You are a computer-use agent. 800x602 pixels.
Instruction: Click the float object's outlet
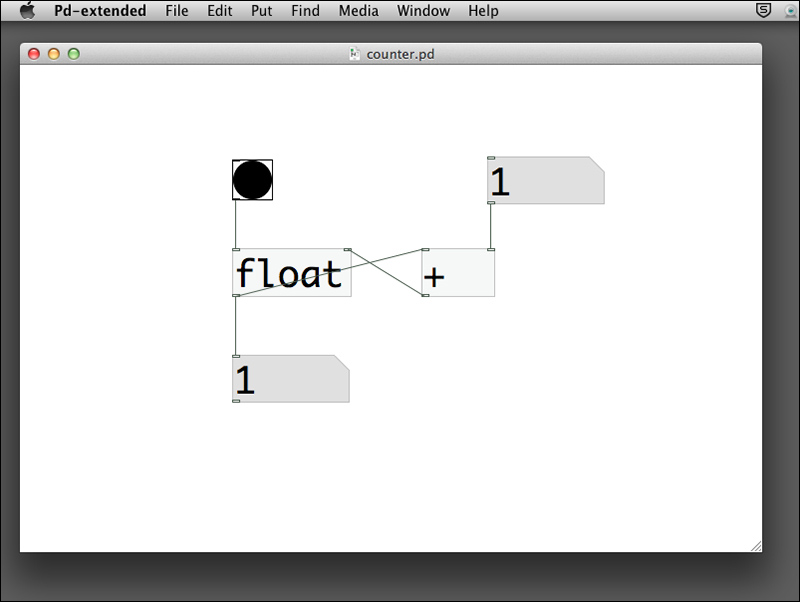click(236, 295)
